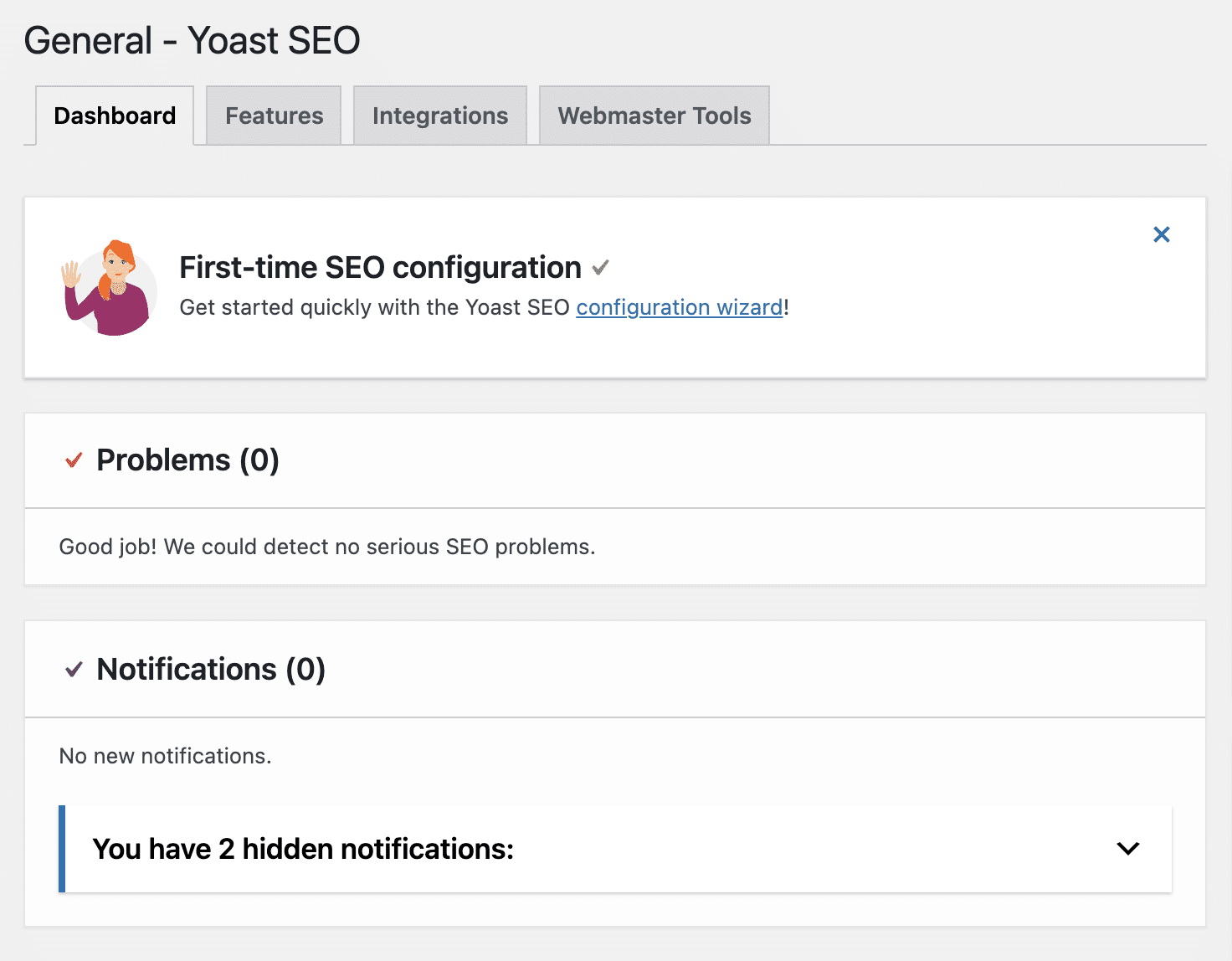Dismiss the First-time SEO configuration notice

point(1162,234)
